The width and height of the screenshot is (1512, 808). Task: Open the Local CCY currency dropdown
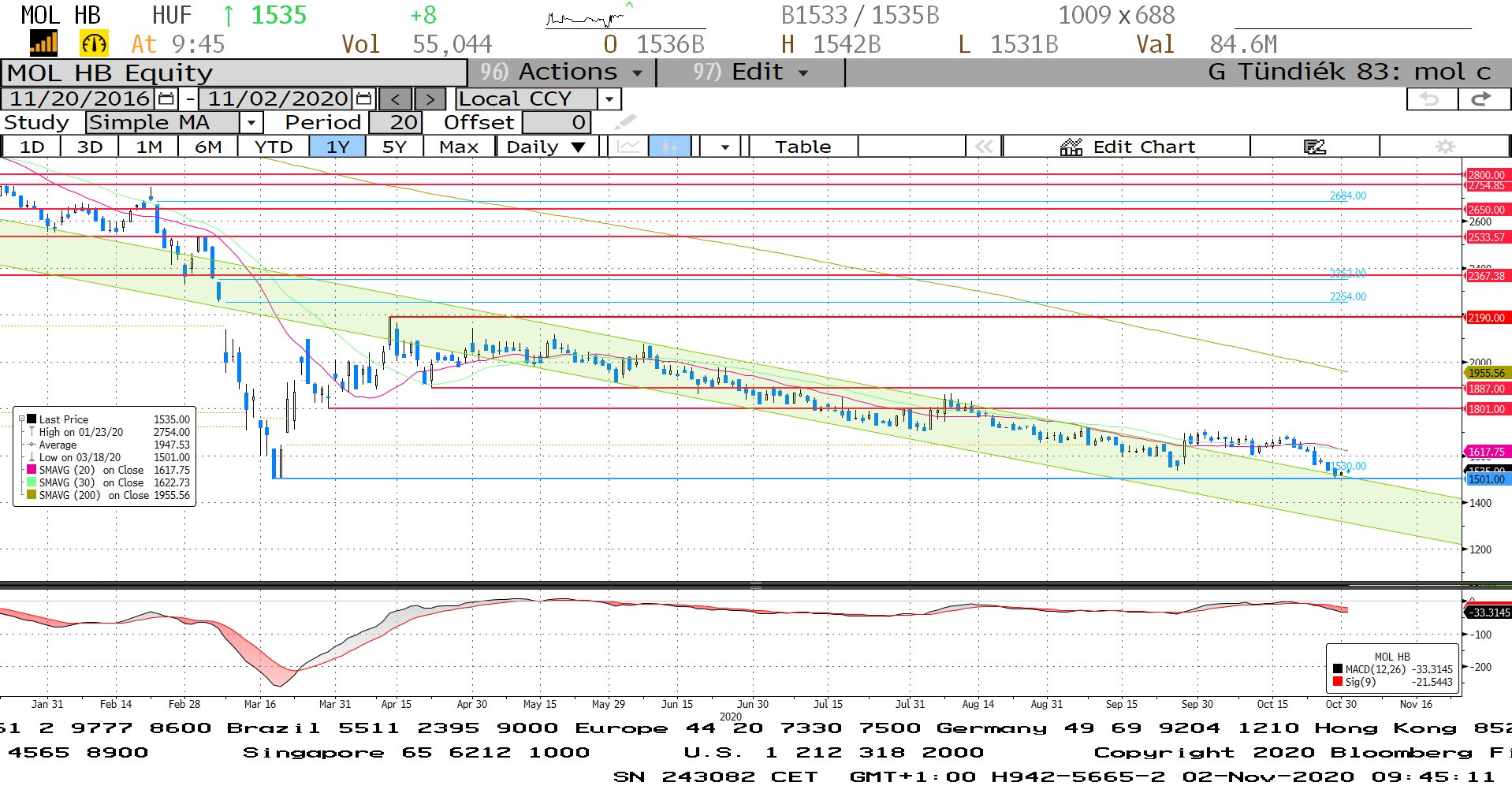(609, 99)
